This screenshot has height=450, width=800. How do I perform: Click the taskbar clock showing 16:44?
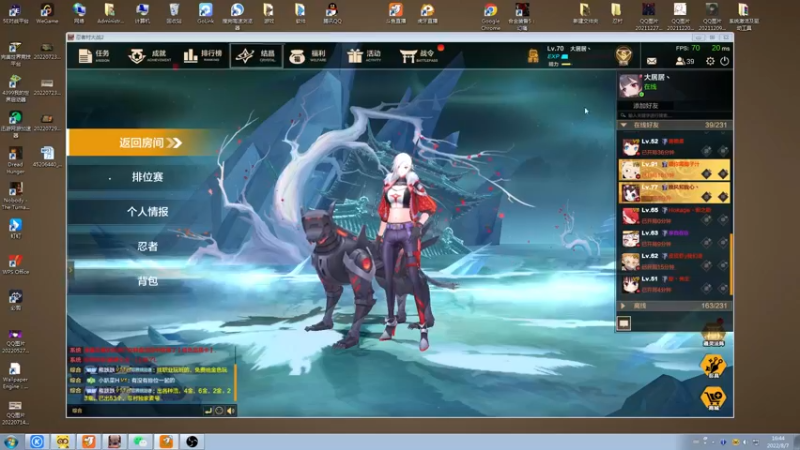tap(778, 442)
